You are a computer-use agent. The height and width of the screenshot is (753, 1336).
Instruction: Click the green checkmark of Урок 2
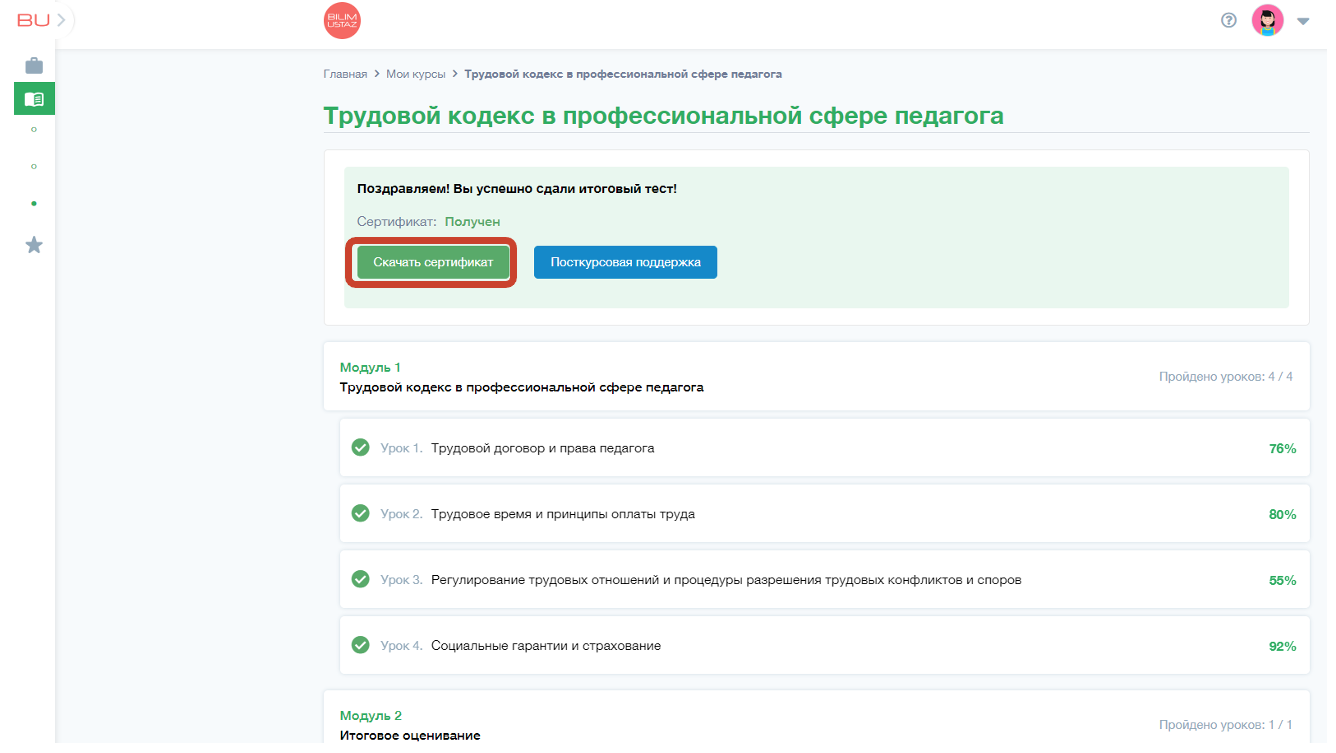coord(360,513)
